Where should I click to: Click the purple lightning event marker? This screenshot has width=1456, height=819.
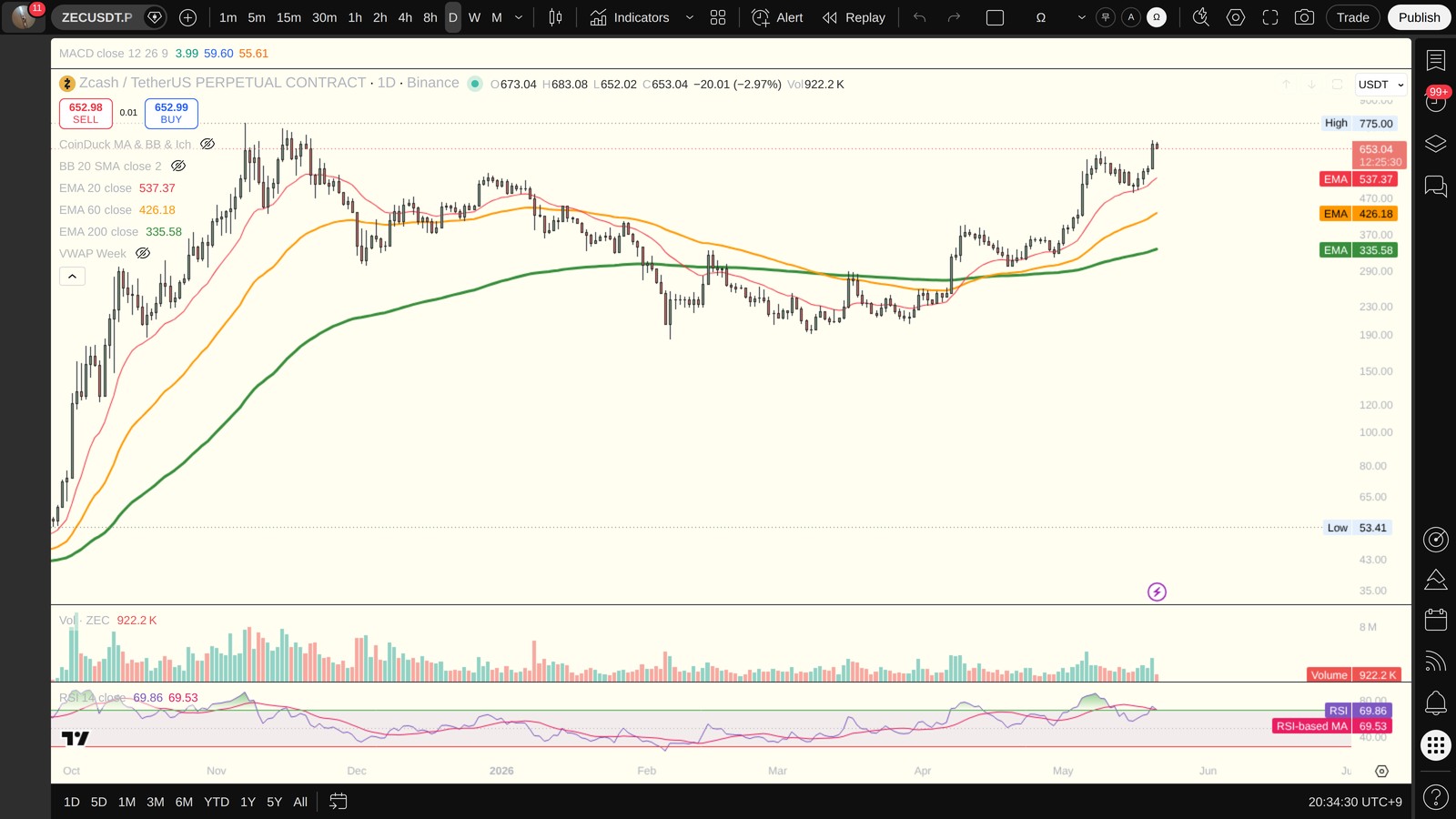(x=1157, y=592)
